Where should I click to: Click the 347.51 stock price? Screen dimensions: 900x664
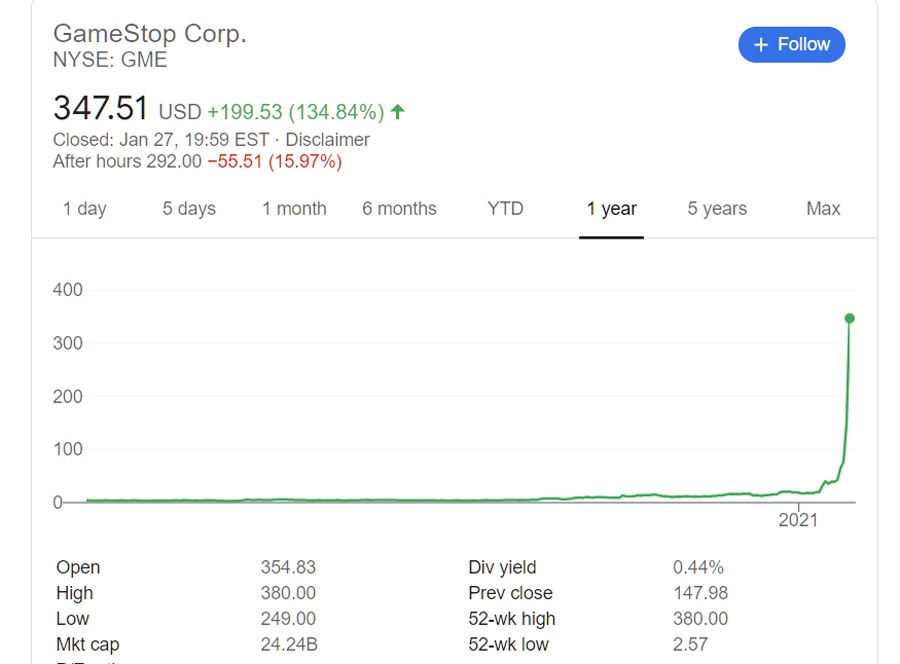tap(100, 108)
